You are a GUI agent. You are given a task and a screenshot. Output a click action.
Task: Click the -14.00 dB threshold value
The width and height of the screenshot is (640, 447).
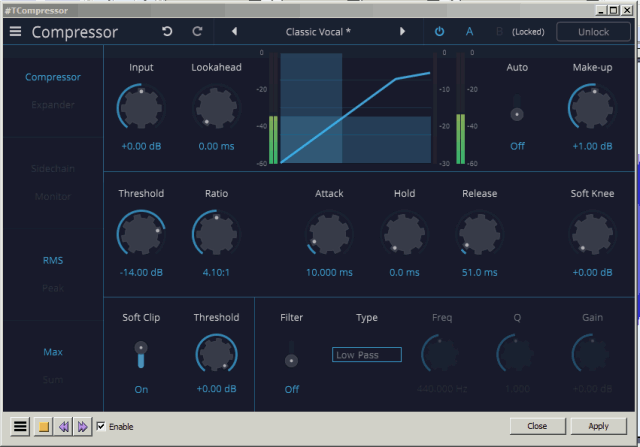tap(141, 272)
